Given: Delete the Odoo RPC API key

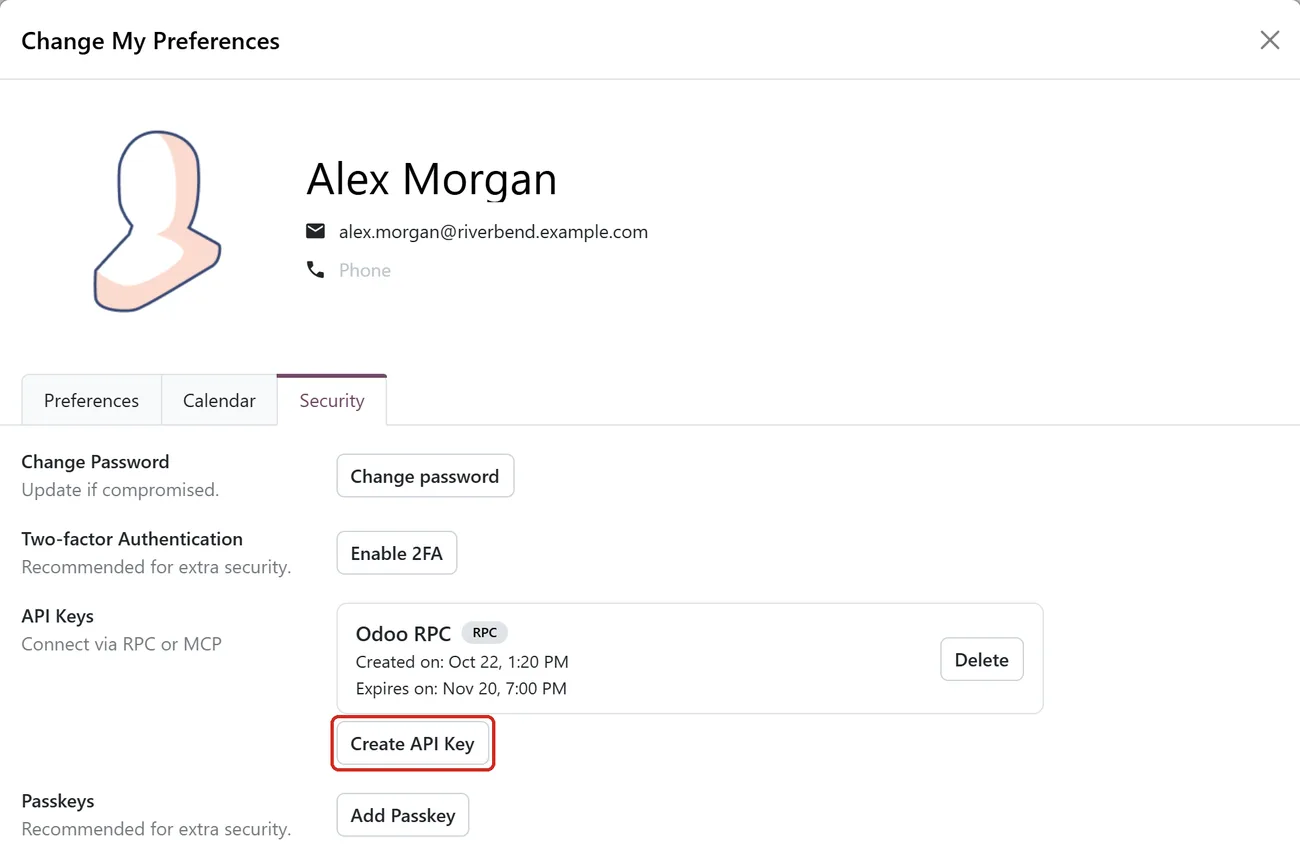Looking at the screenshot, I should pos(982,660).
